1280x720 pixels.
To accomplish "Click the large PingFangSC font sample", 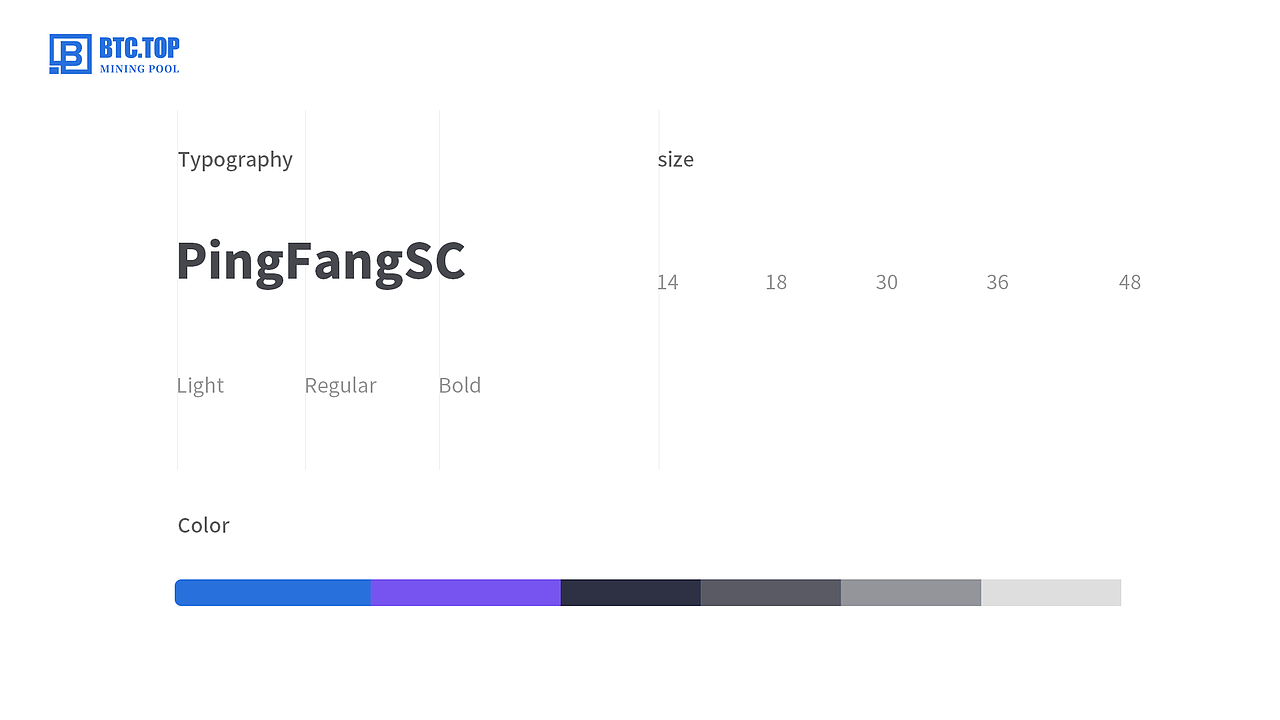I will tap(320, 262).
